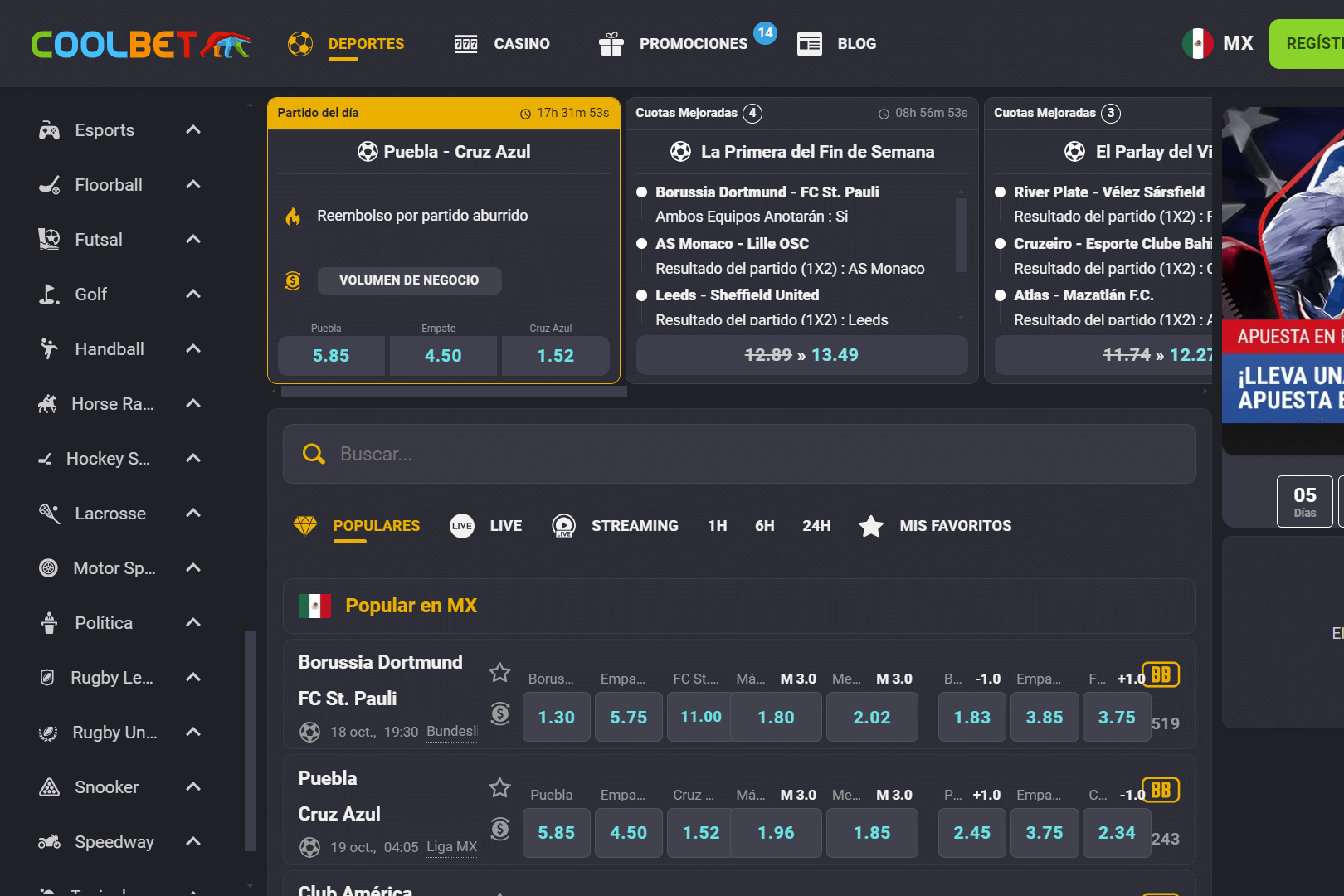The height and width of the screenshot is (896, 1344).
Task: Collapse the Floorball chevron
Action: tap(193, 184)
